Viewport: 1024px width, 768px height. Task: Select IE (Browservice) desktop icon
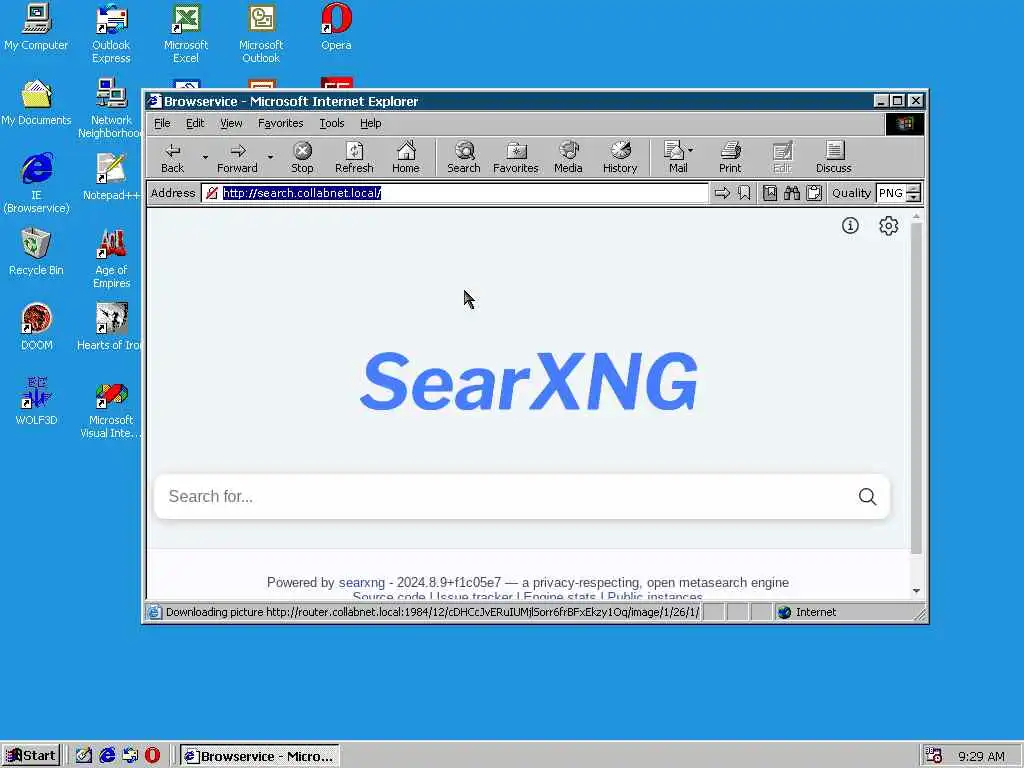[36, 184]
